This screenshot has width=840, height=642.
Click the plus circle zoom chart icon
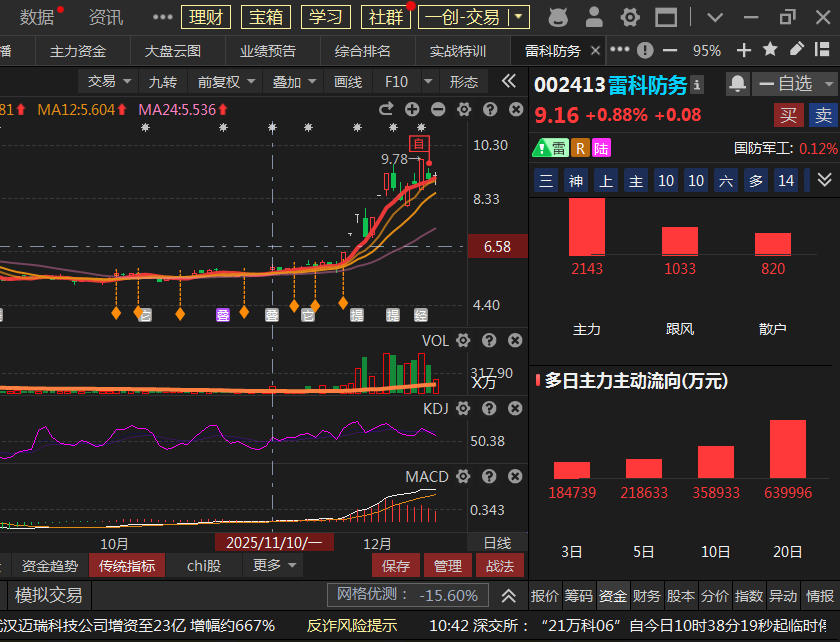pos(412,110)
